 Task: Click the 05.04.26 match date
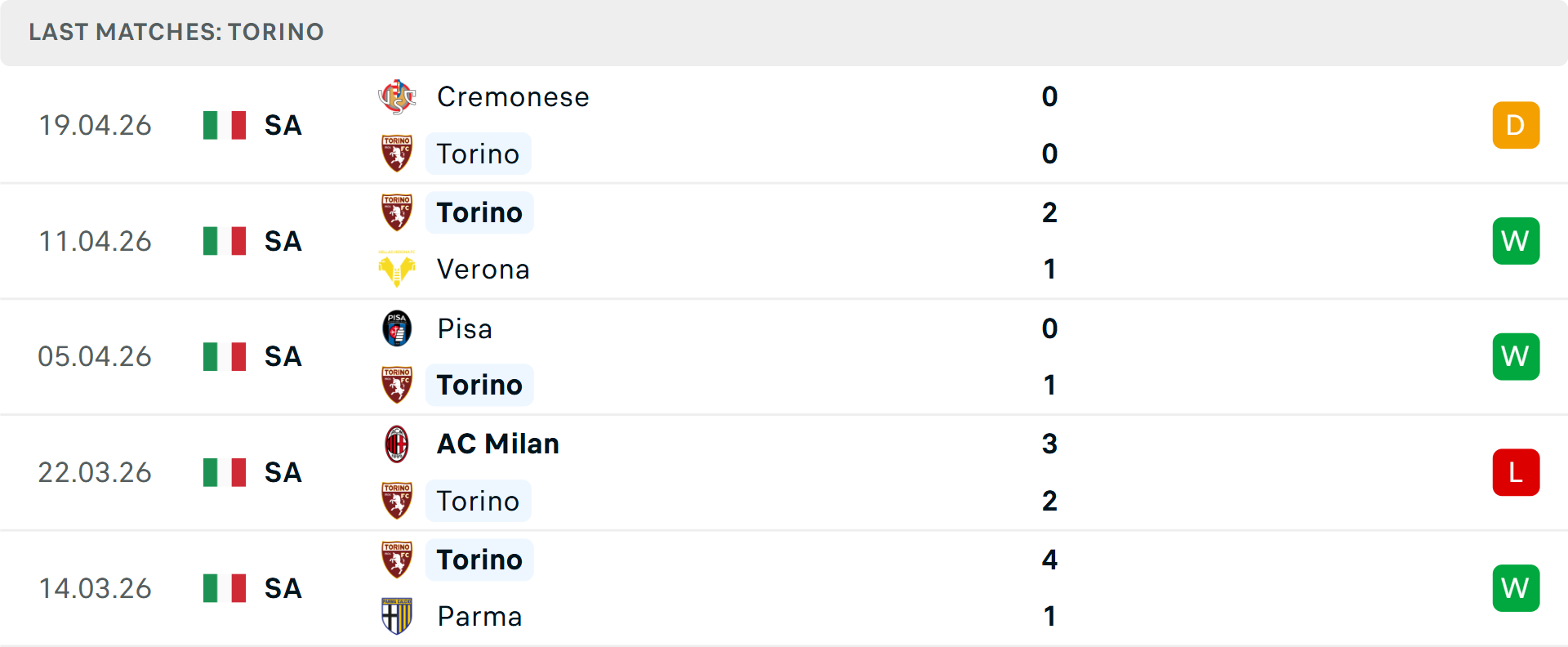click(x=95, y=357)
